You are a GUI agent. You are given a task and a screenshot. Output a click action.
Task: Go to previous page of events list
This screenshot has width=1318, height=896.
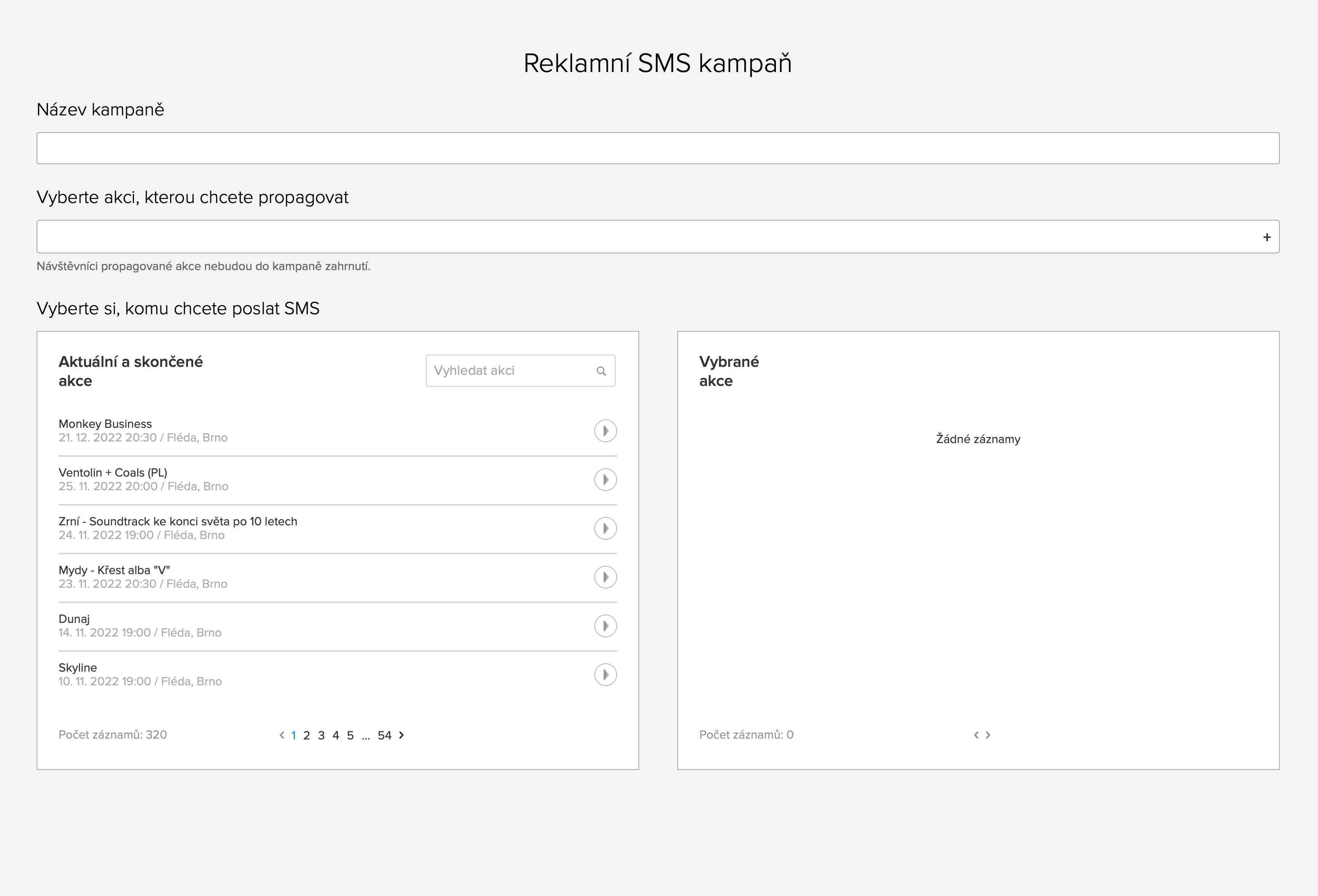coord(282,735)
